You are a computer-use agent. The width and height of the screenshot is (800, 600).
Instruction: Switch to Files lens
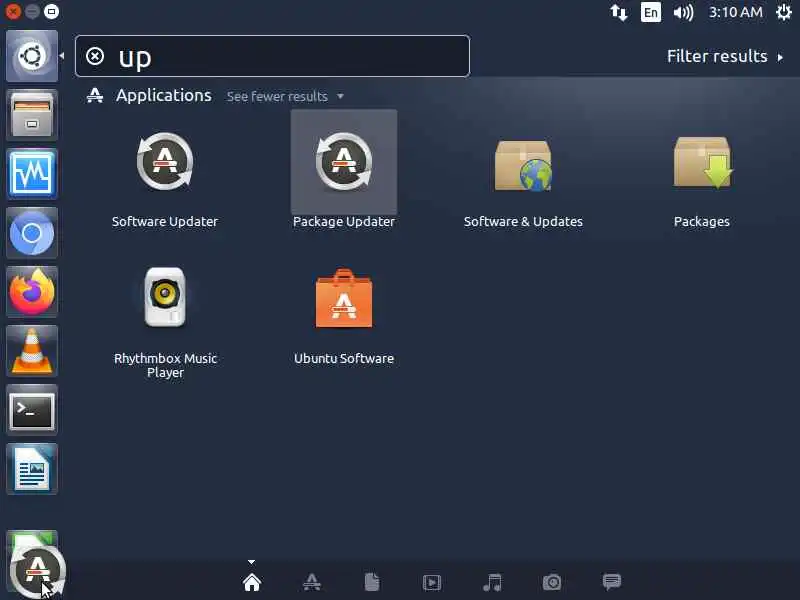click(x=372, y=582)
